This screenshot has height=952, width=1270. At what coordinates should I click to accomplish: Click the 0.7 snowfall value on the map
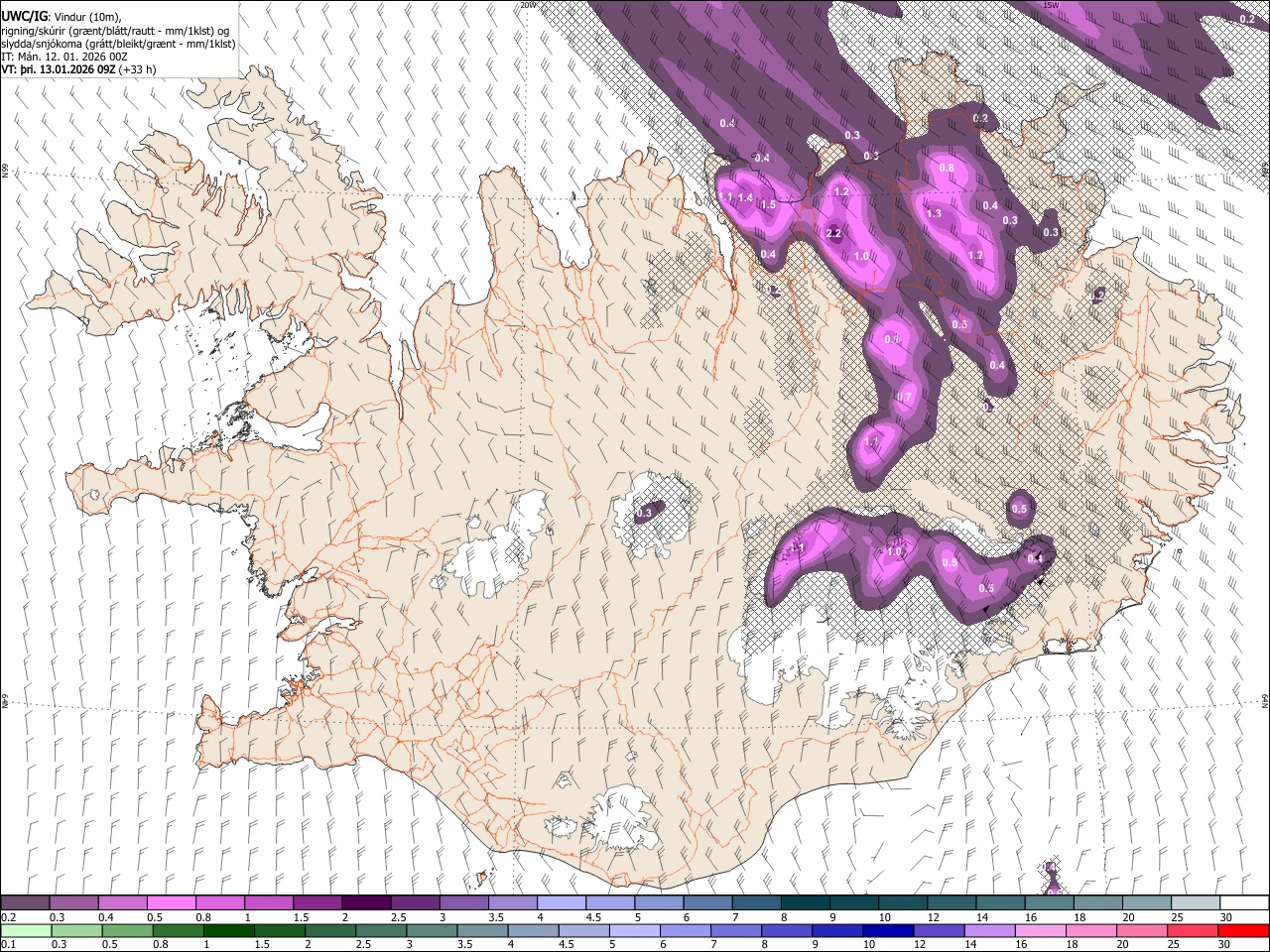[904, 398]
